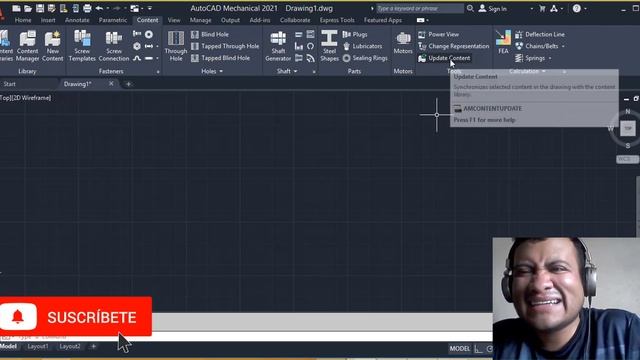
Task: Select the Tapped Through Hole tool
Action: pyautogui.click(x=225, y=46)
